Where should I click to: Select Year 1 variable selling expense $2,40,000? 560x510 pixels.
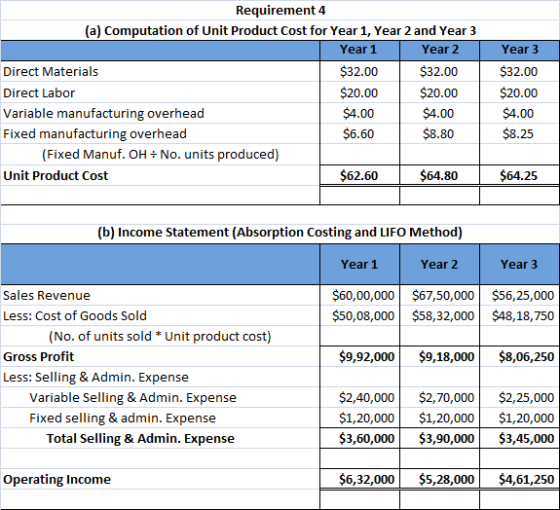(367, 398)
